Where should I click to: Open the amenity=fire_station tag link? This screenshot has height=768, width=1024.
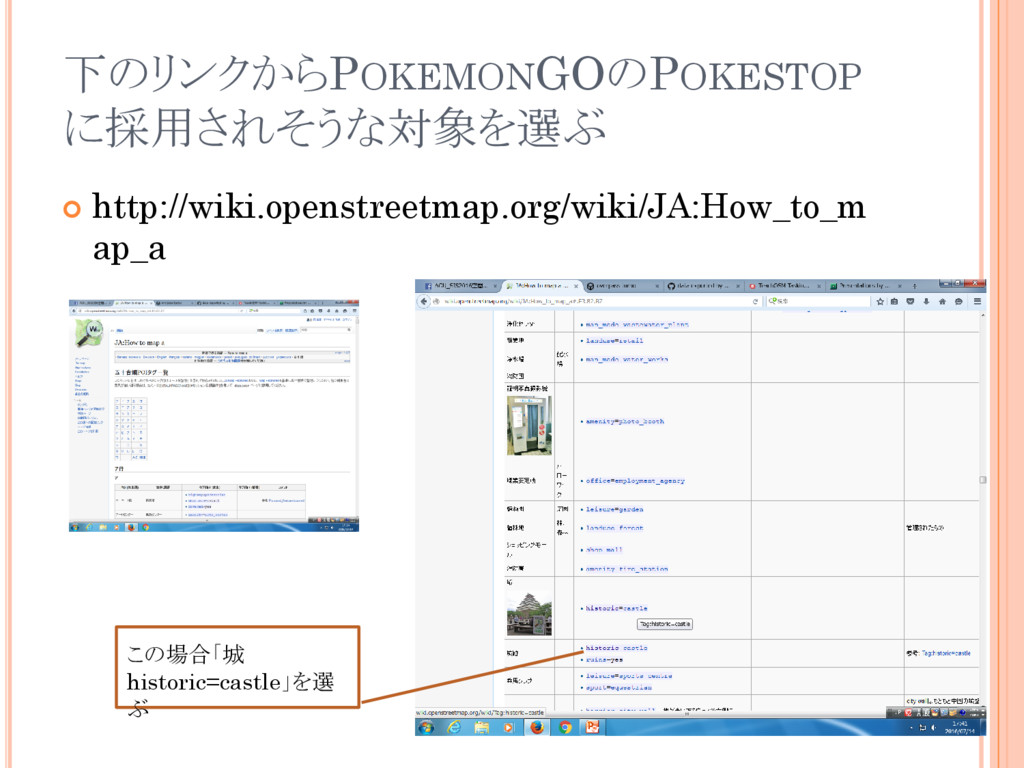click(626, 569)
